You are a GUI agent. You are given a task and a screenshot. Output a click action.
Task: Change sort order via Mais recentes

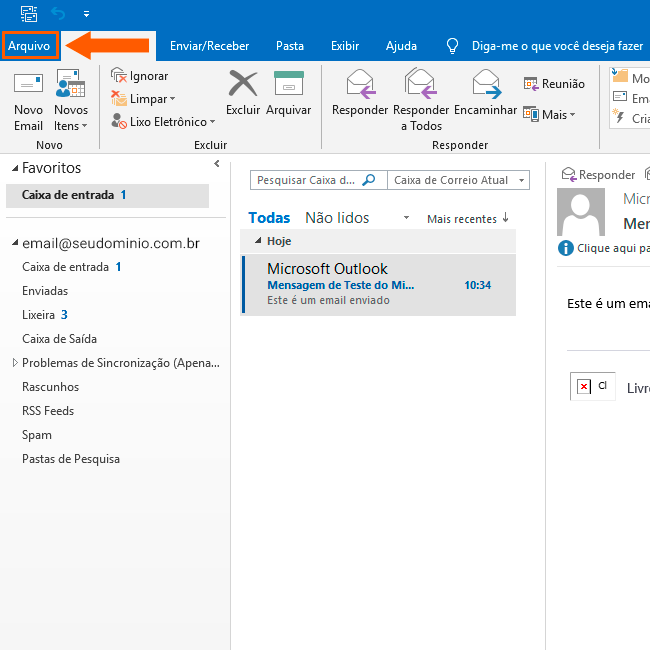point(462,219)
